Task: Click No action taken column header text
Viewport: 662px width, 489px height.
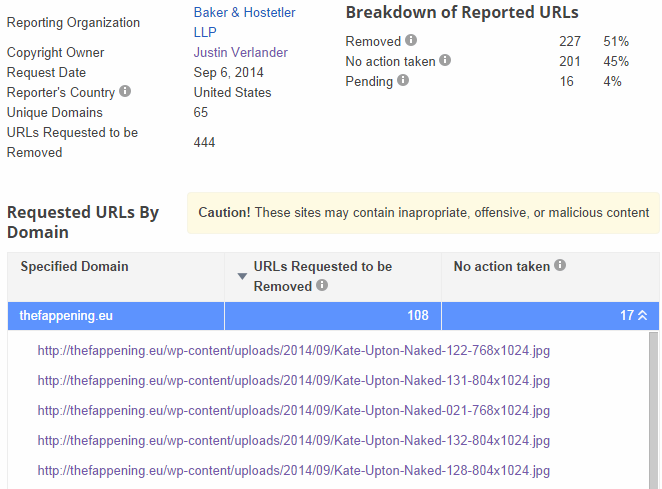Action: point(502,267)
